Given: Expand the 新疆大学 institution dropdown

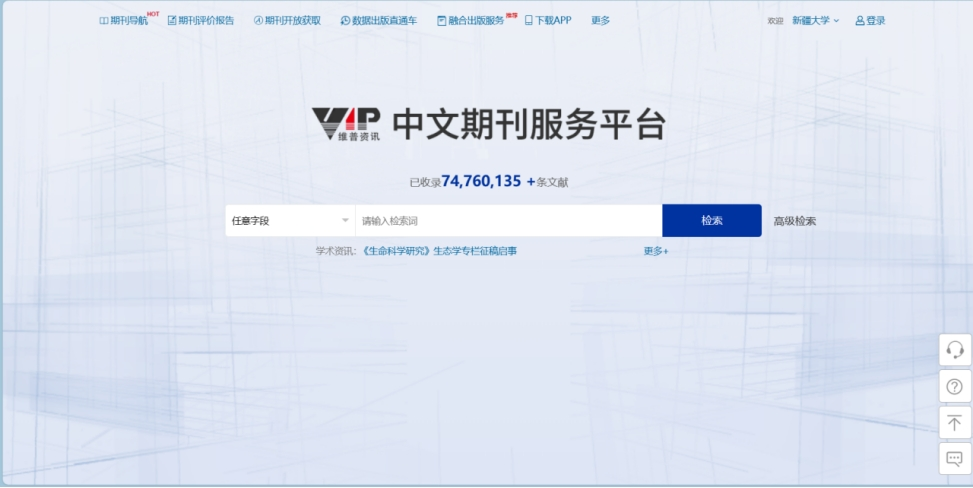Looking at the screenshot, I should pos(815,20).
